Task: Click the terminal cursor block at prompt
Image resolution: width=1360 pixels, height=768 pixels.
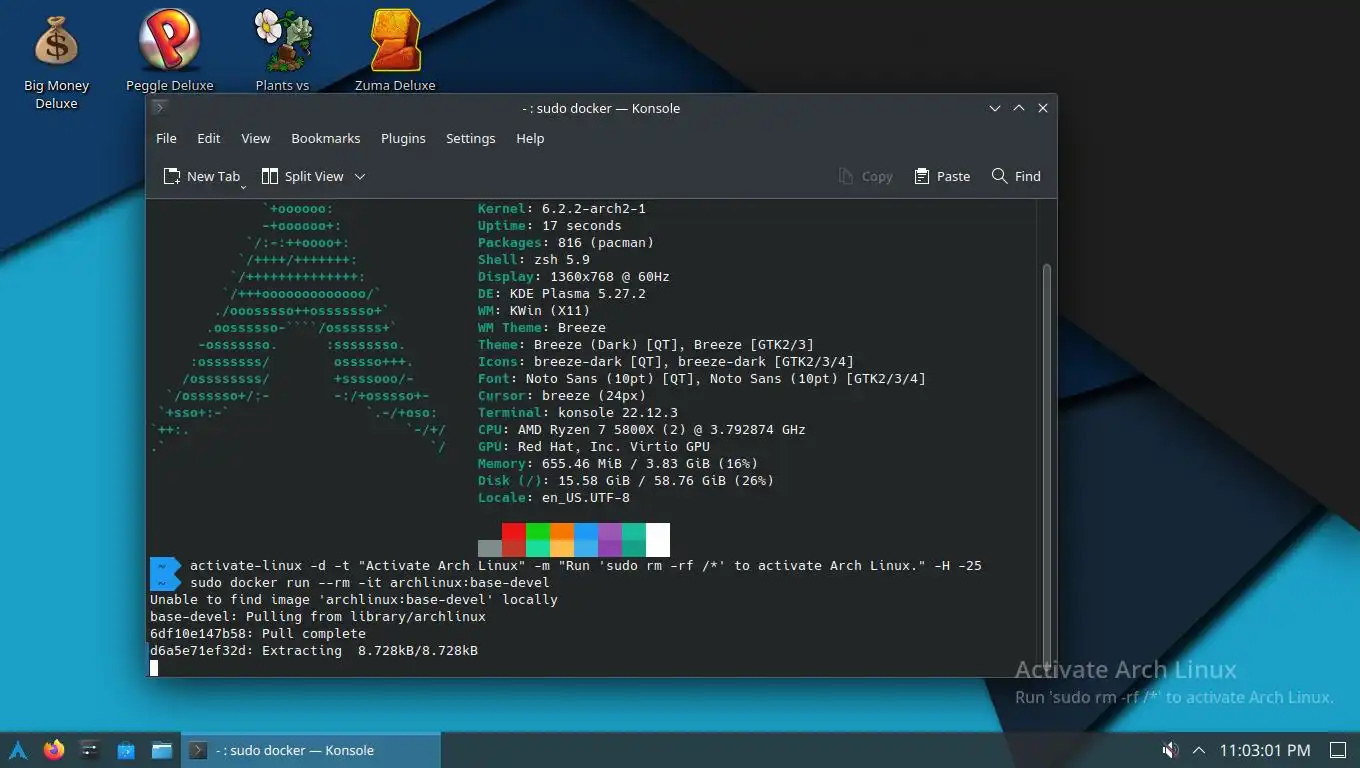Action: (154, 668)
